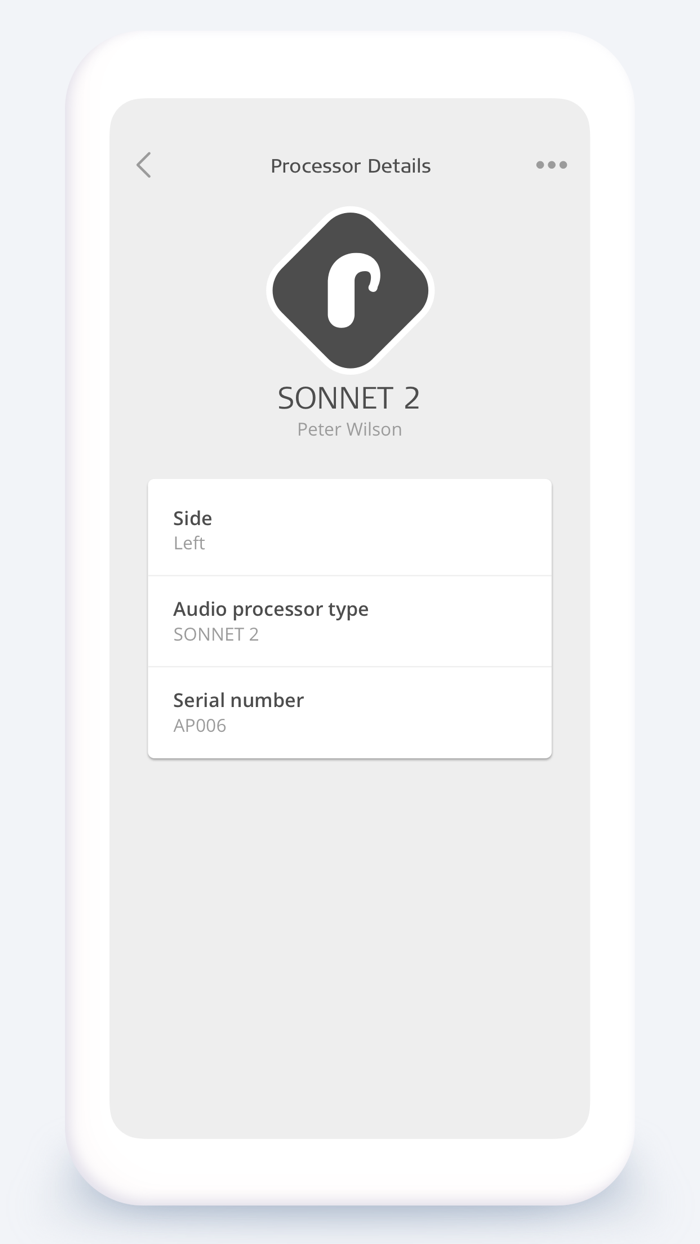
Task: Select the Left side setting
Action: tap(189, 543)
